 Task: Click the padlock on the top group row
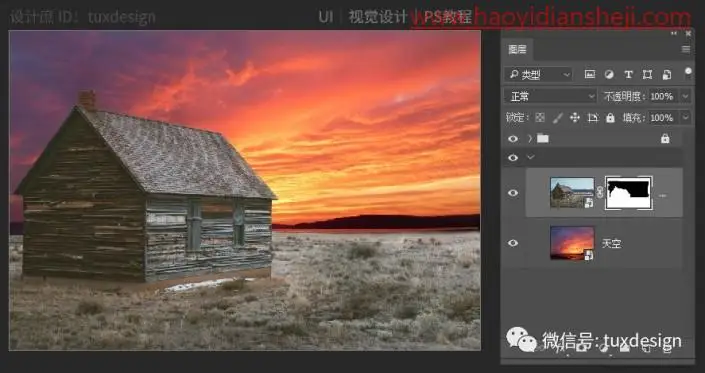point(665,139)
